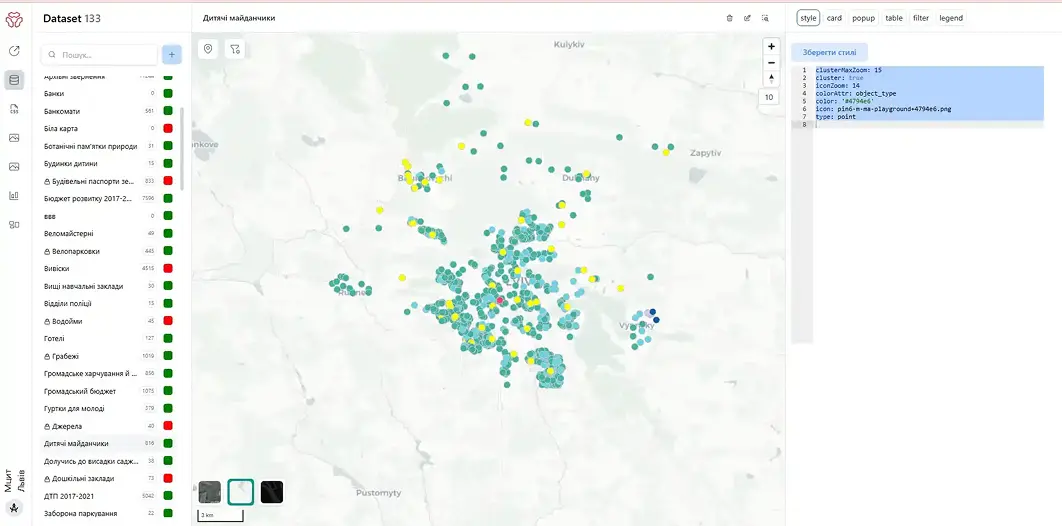
Task: Click the location pin tool on the map
Action: tap(208, 49)
